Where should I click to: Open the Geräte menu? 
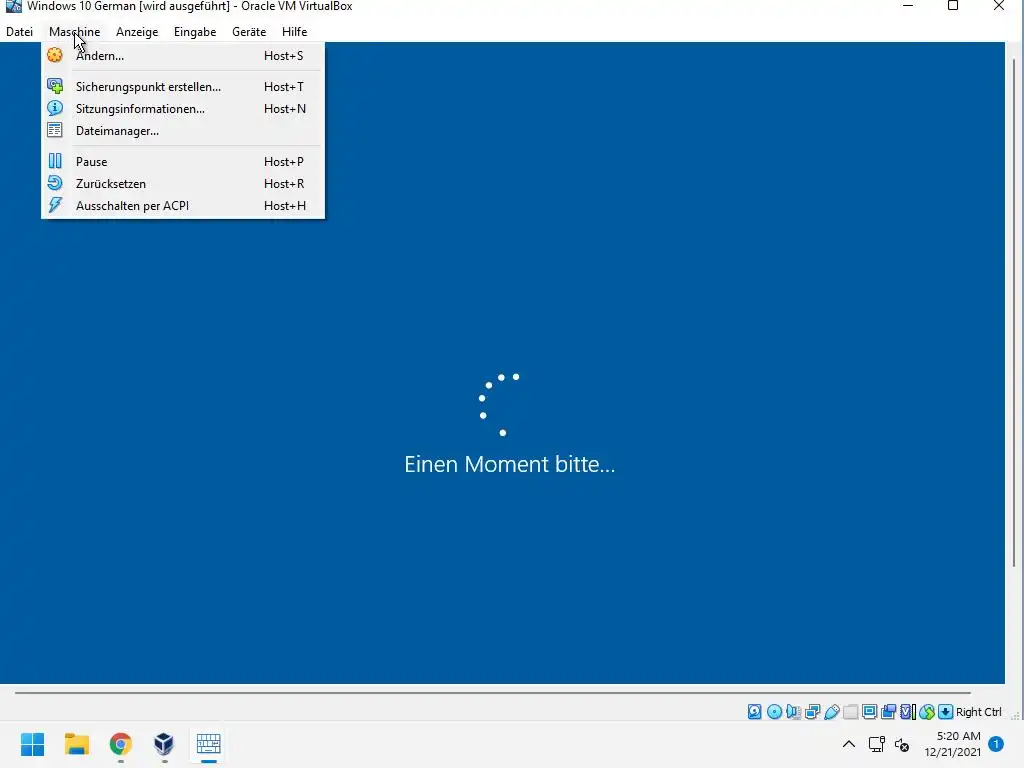pos(249,31)
